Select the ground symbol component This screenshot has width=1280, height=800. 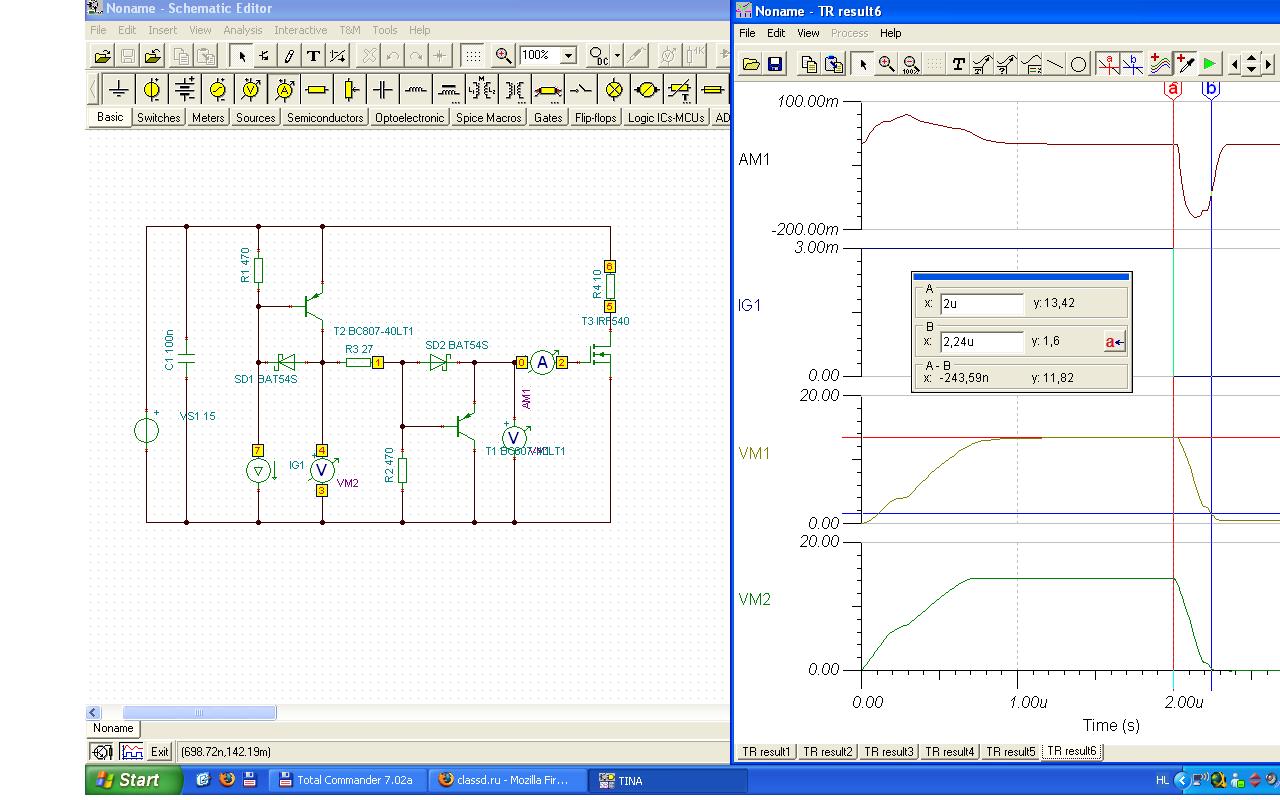pos(119,90)
